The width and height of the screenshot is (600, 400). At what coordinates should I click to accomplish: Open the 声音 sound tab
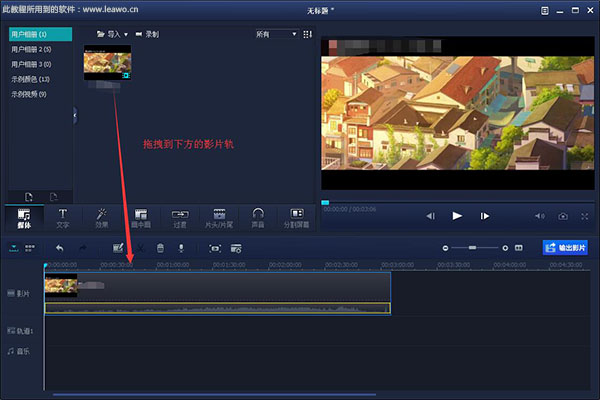[x=258, y=218]
